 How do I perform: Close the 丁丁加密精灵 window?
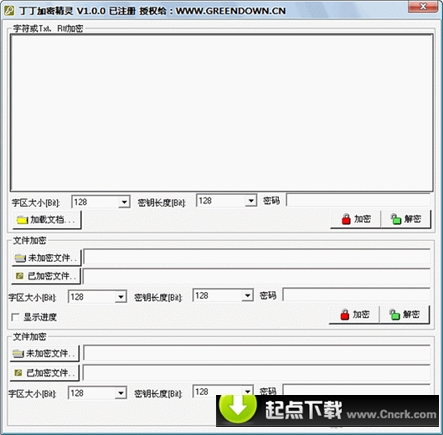coord(423,6)
